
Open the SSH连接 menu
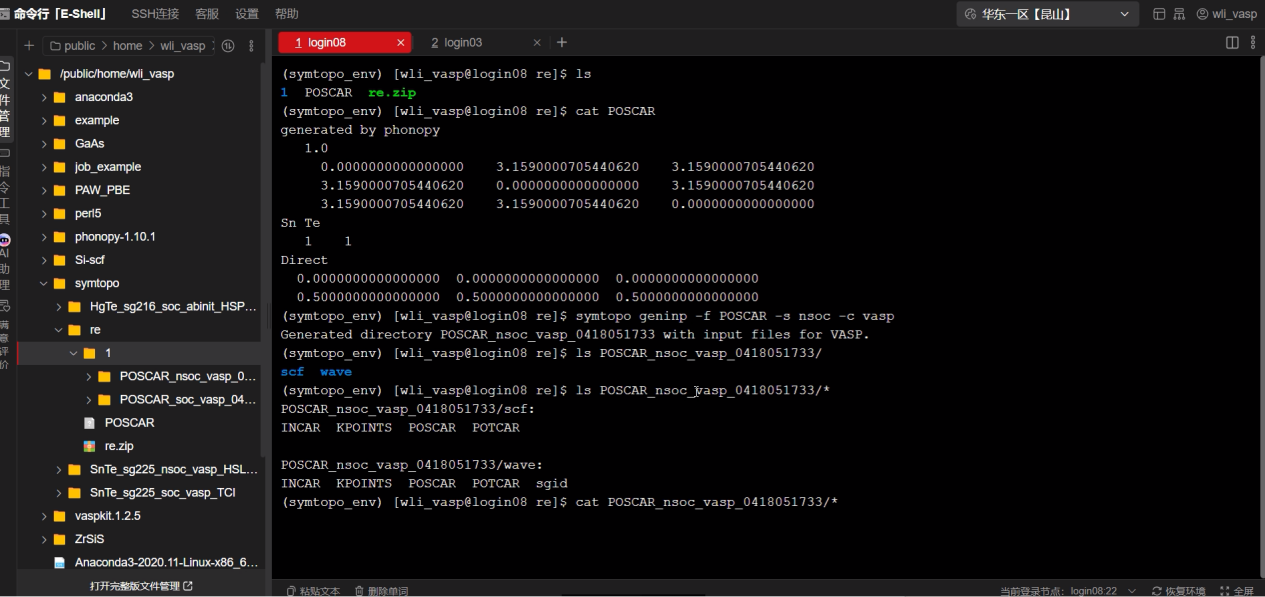155,14
